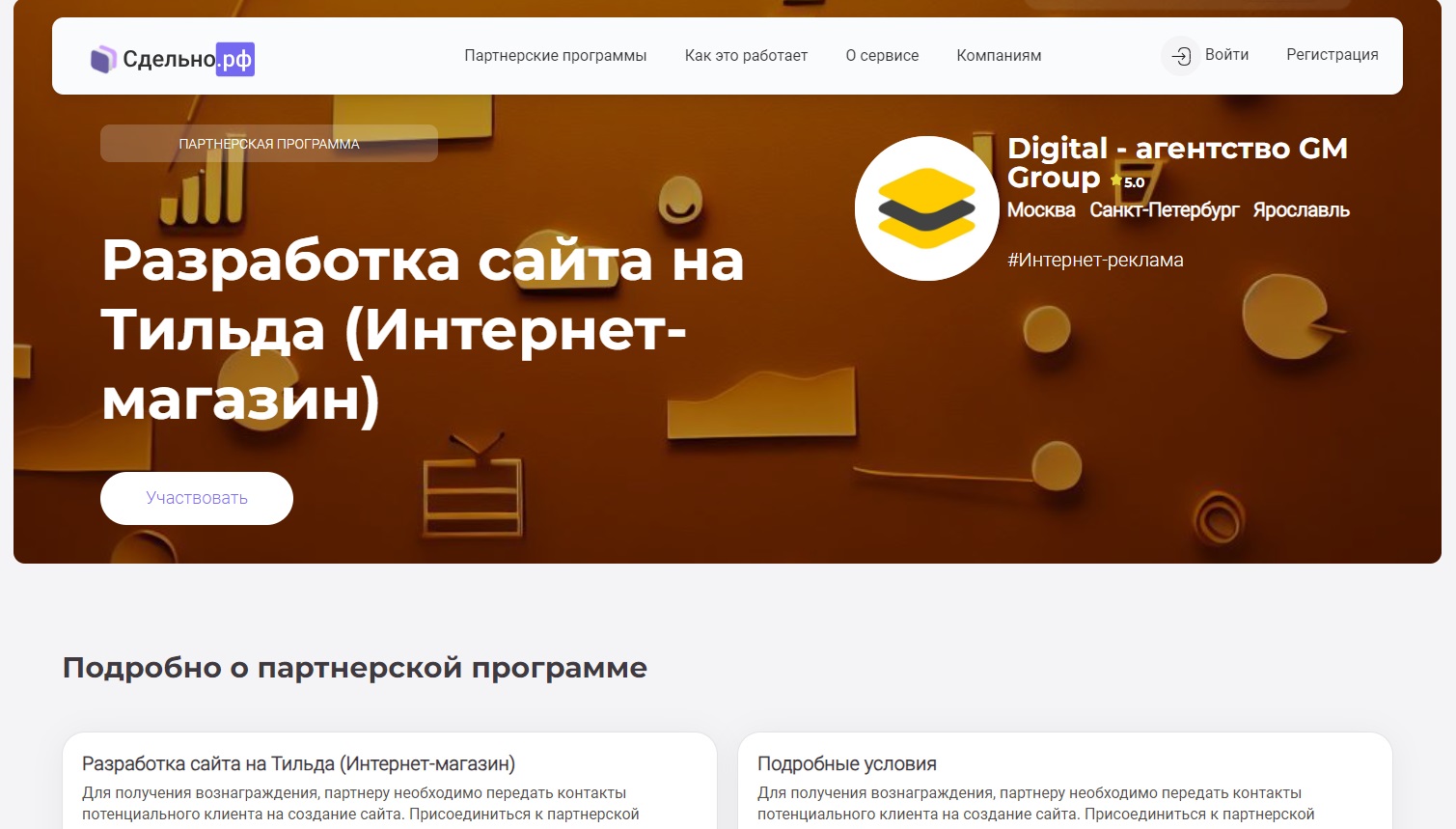Click the purple .рф badge in logo

tap(235, 60)
